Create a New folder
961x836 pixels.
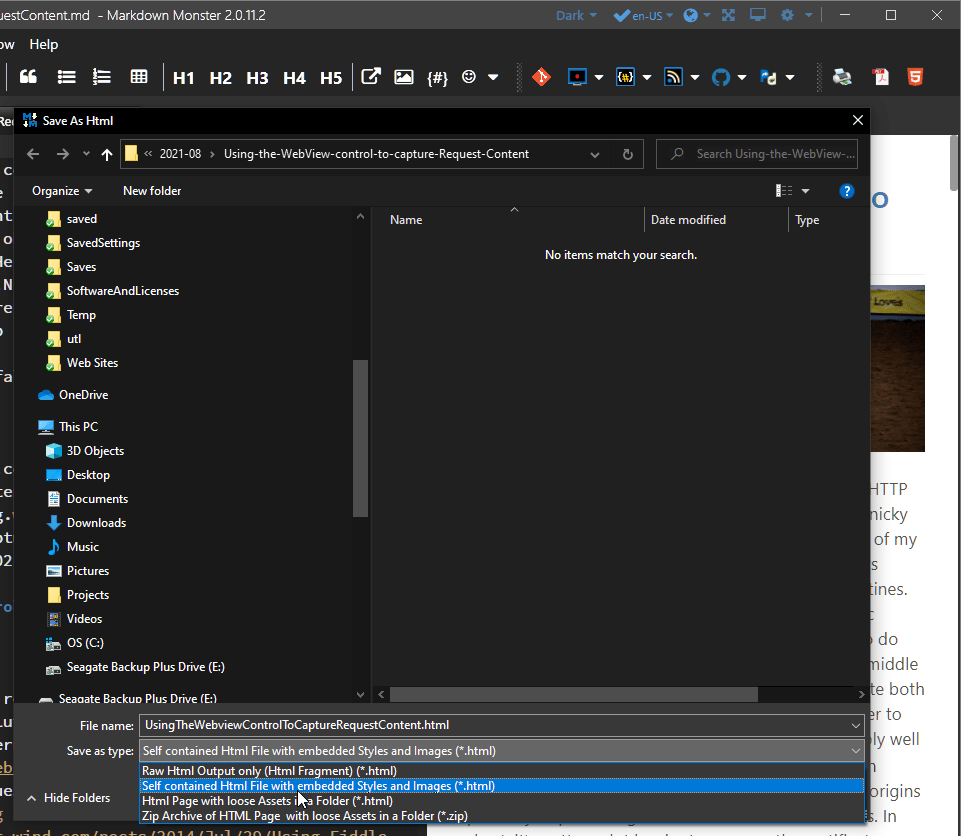pyautogui.click(x=152, y=191)
